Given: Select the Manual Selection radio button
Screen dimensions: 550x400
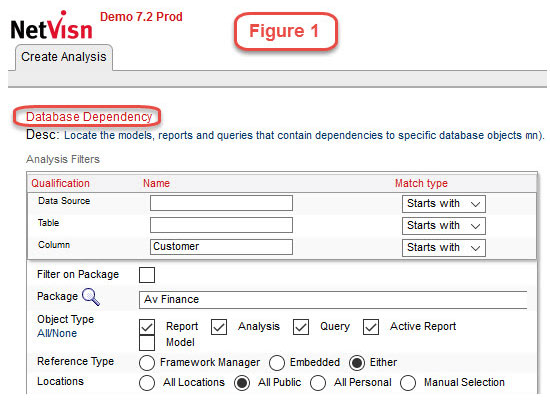Looking at the screenshot, I should pos(408,383).
